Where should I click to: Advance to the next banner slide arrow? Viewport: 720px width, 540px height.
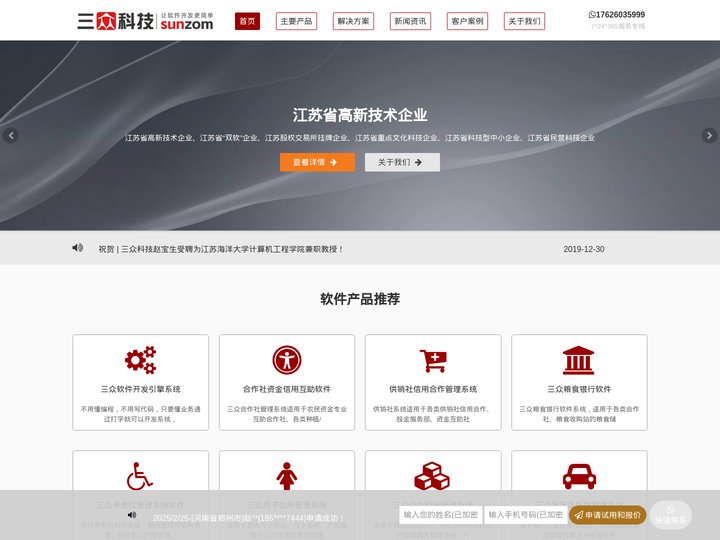(709, 135)
